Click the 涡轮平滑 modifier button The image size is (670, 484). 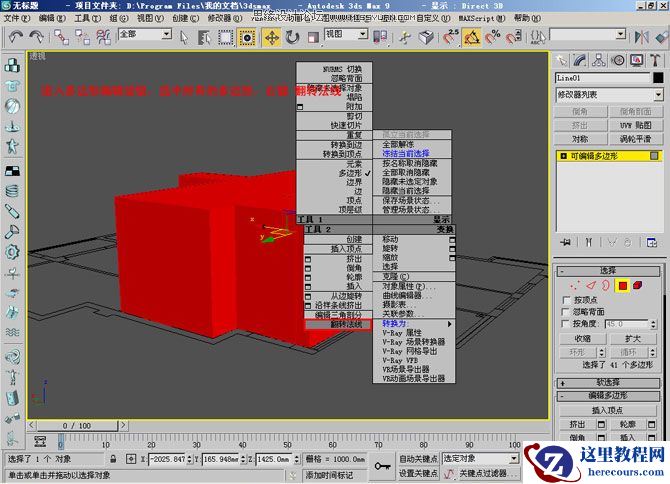pyautogui.click(x=636, y=139)
